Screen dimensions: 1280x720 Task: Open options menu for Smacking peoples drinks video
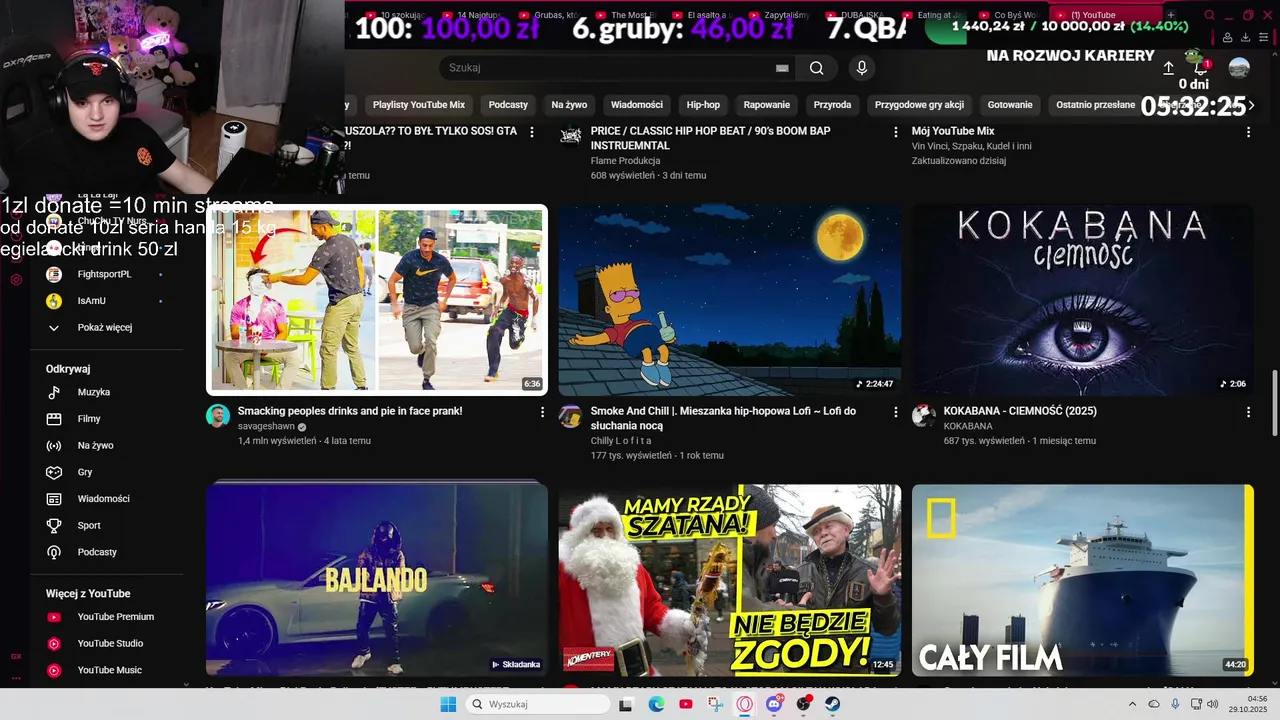tap(543, 412)
